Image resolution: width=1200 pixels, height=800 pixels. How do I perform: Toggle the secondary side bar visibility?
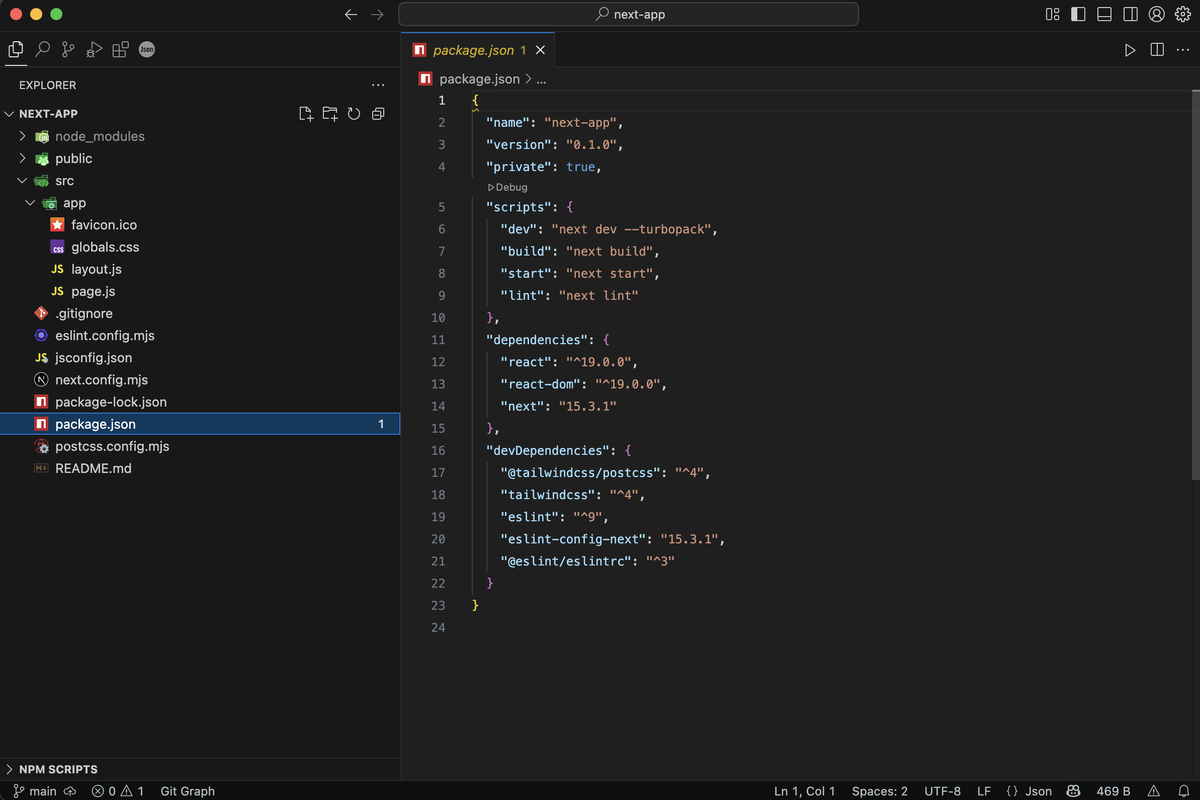(1130, 14)
